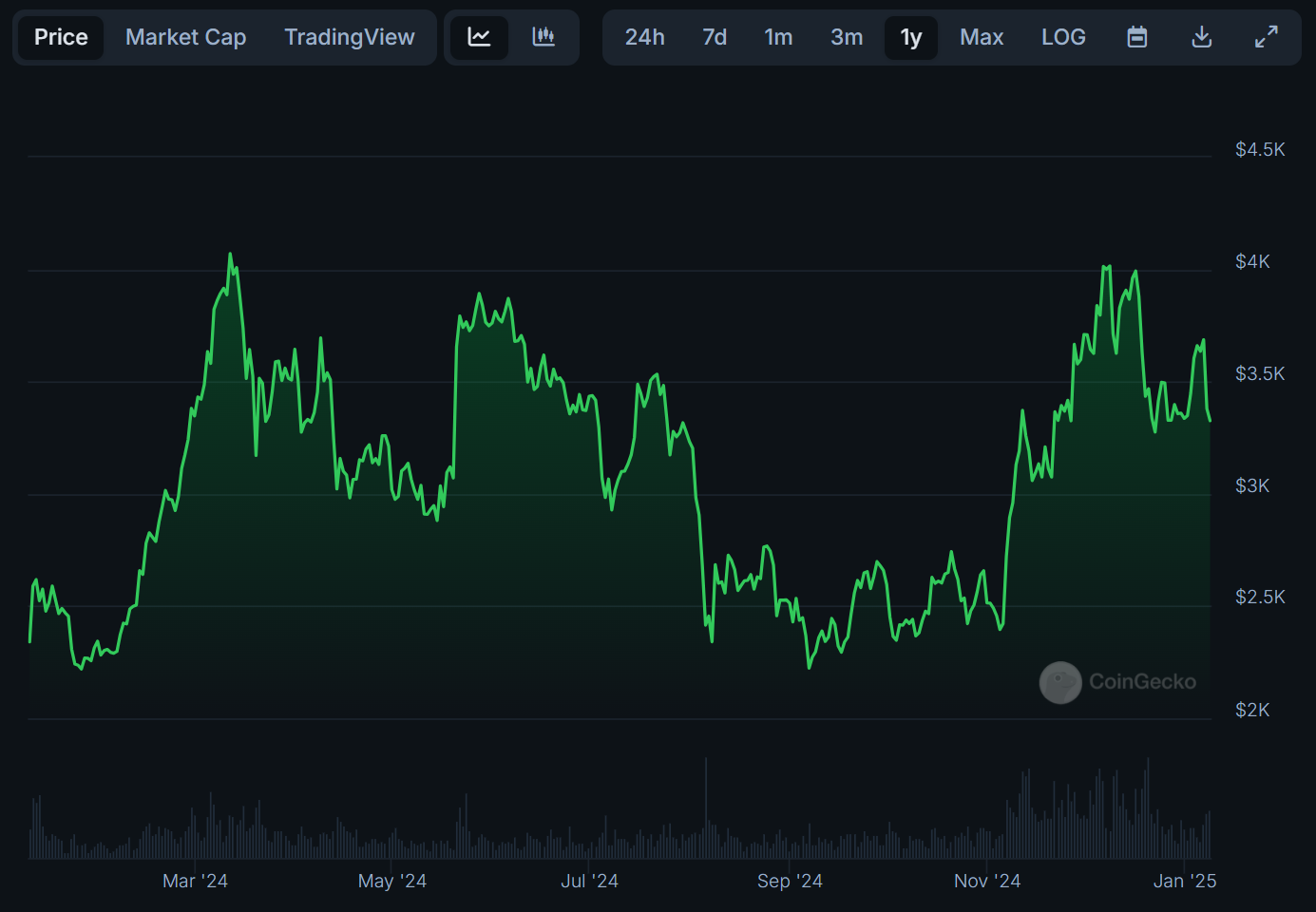Click the May '24 date axis label

(x=392, y=881)
